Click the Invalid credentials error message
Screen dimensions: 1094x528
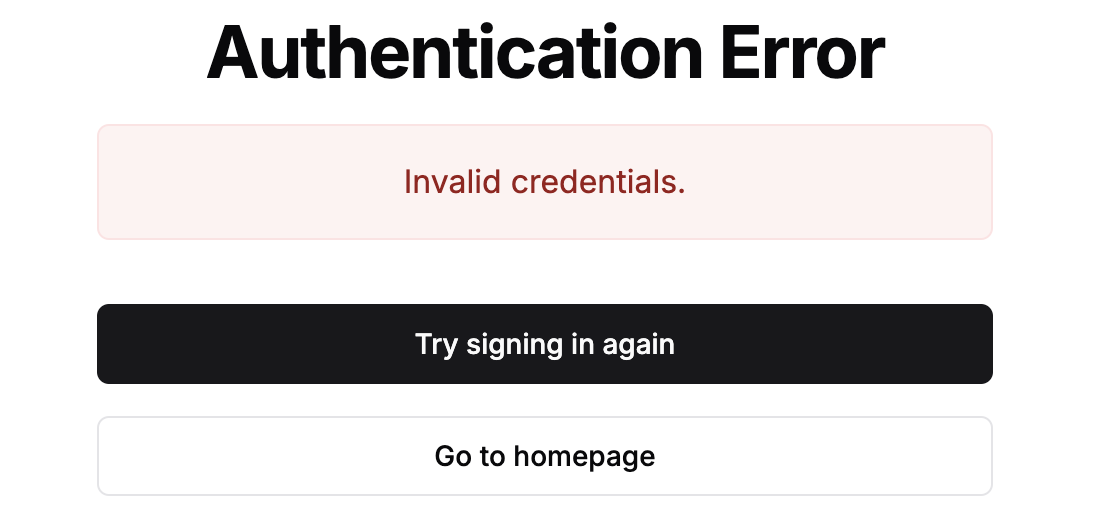(x=545, y=182)
